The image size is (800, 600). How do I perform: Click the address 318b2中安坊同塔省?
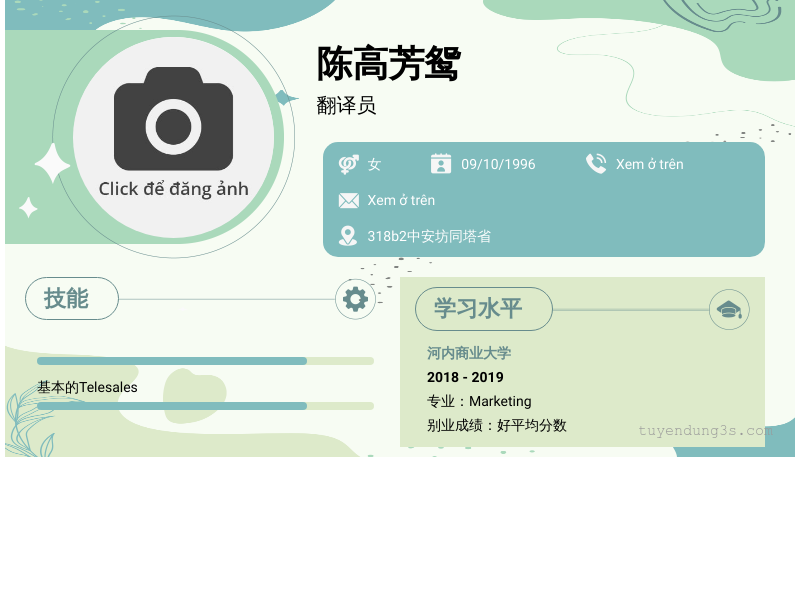tap(429, 236)
